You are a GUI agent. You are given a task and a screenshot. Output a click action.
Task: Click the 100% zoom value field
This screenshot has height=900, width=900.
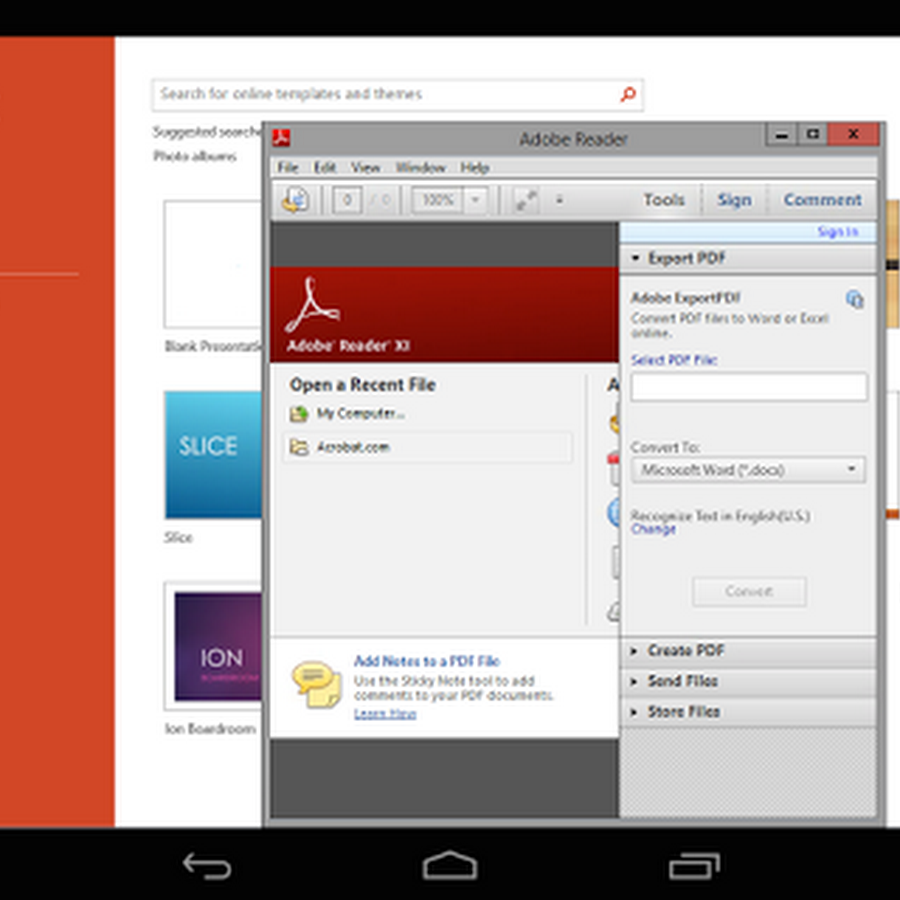[x=437, y=200]
